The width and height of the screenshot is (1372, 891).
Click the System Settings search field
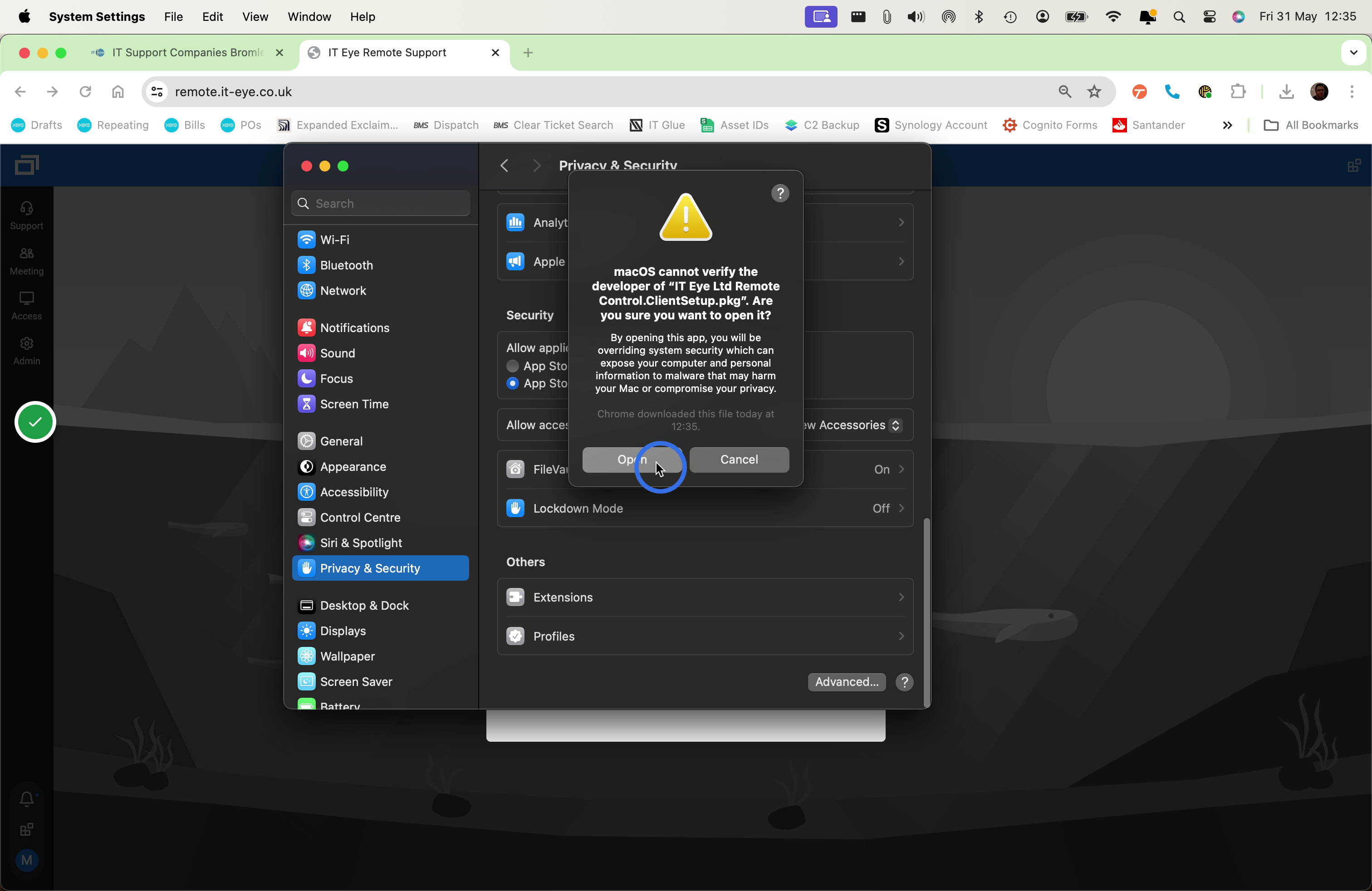381,203
